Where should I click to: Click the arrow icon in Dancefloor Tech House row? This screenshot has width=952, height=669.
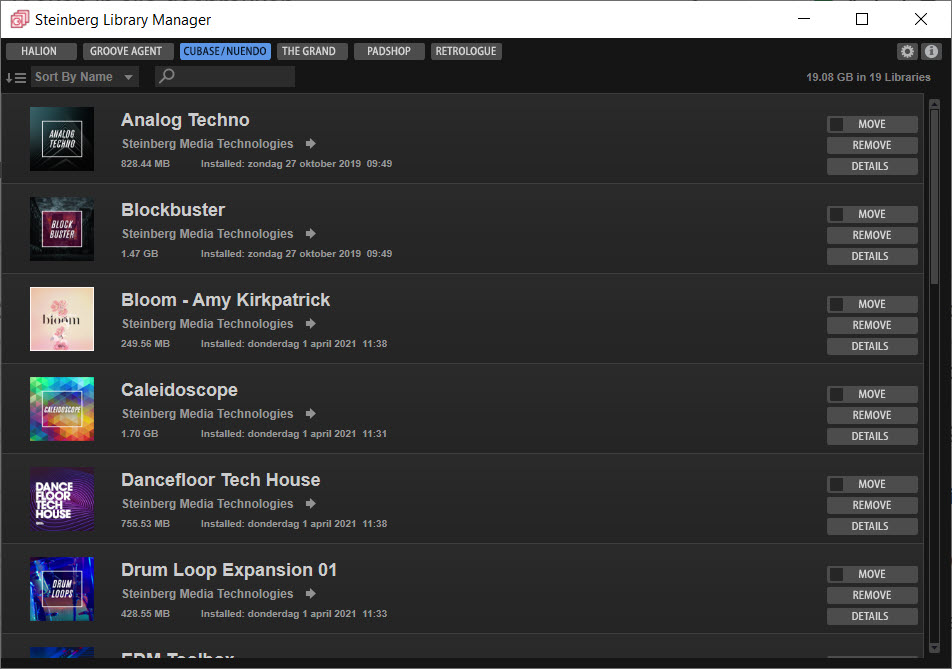[x=311, y=503]
